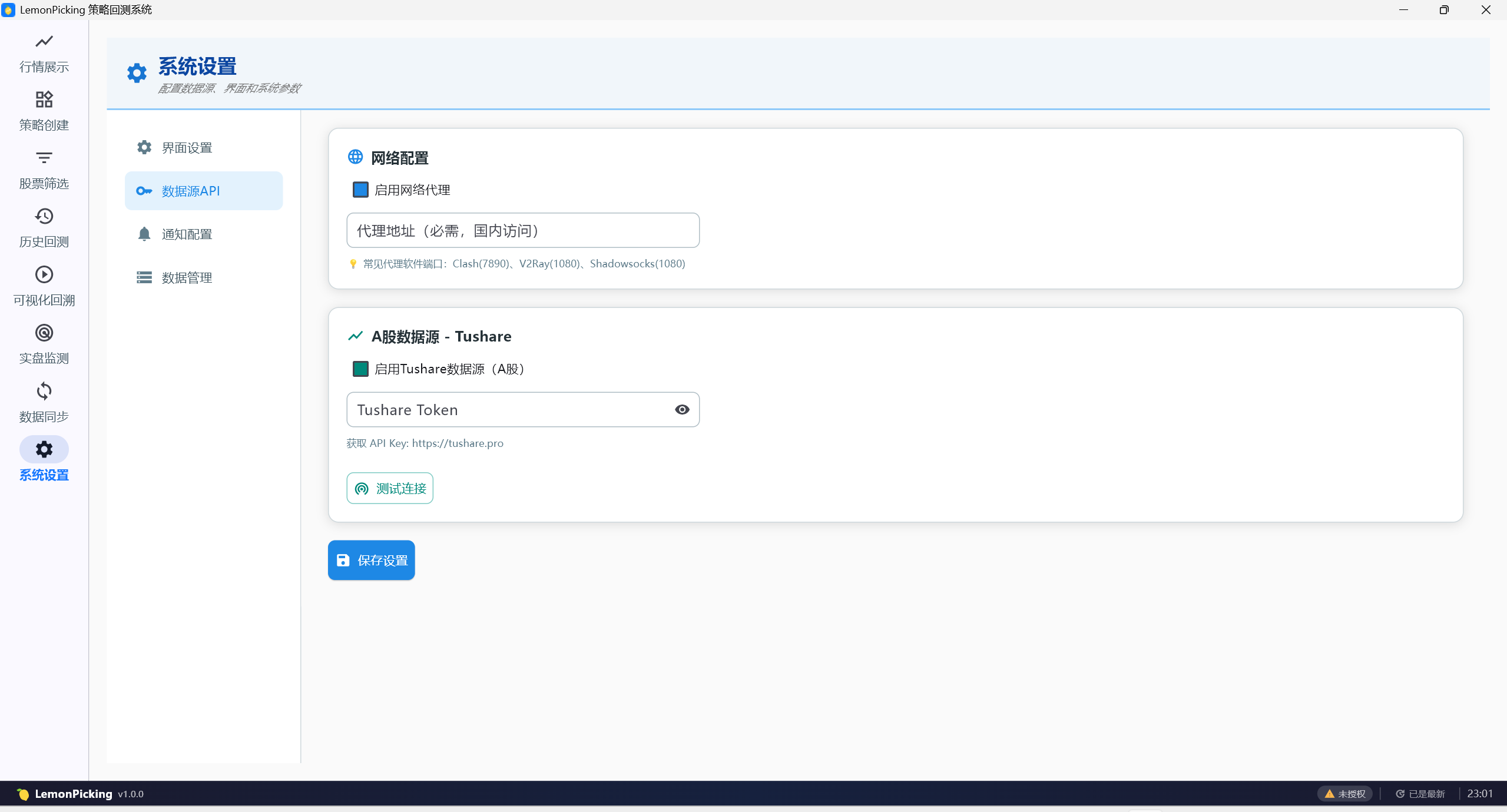
Task: Toggle 启用Tushare数据源 checkbox
Action: coord(360,369)
